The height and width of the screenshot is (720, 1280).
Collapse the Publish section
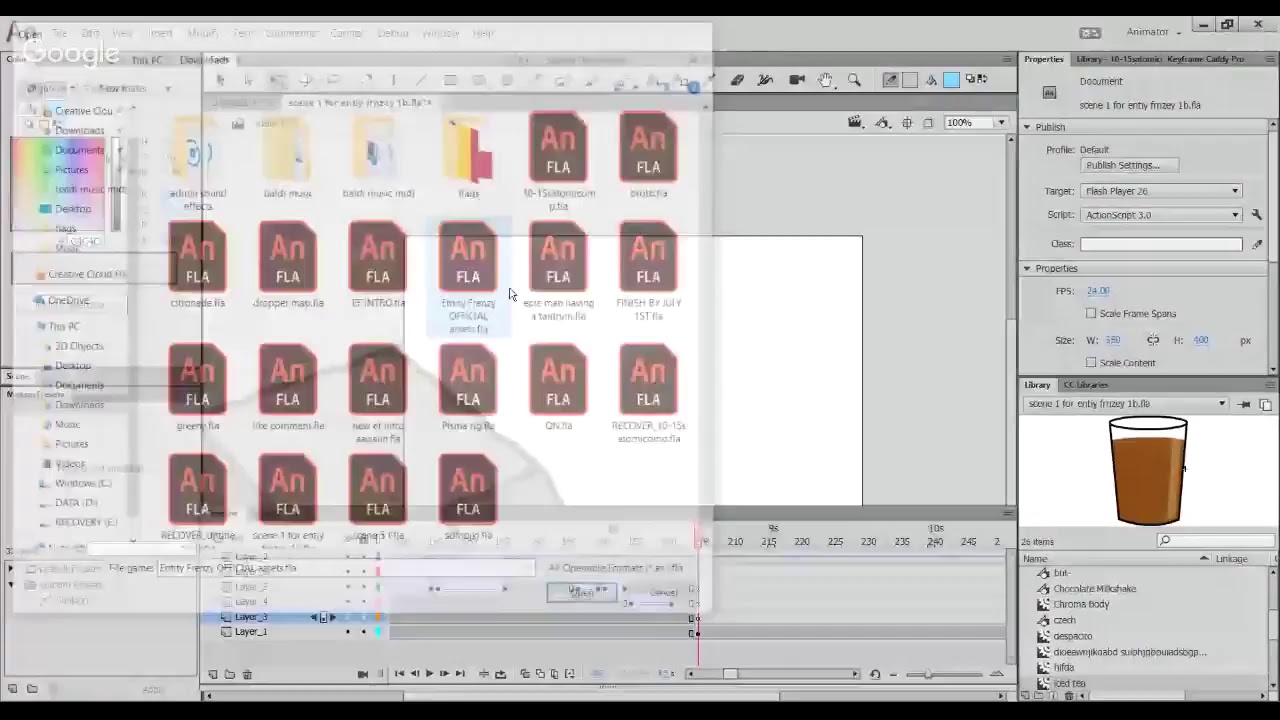[x=1027, y=127]
